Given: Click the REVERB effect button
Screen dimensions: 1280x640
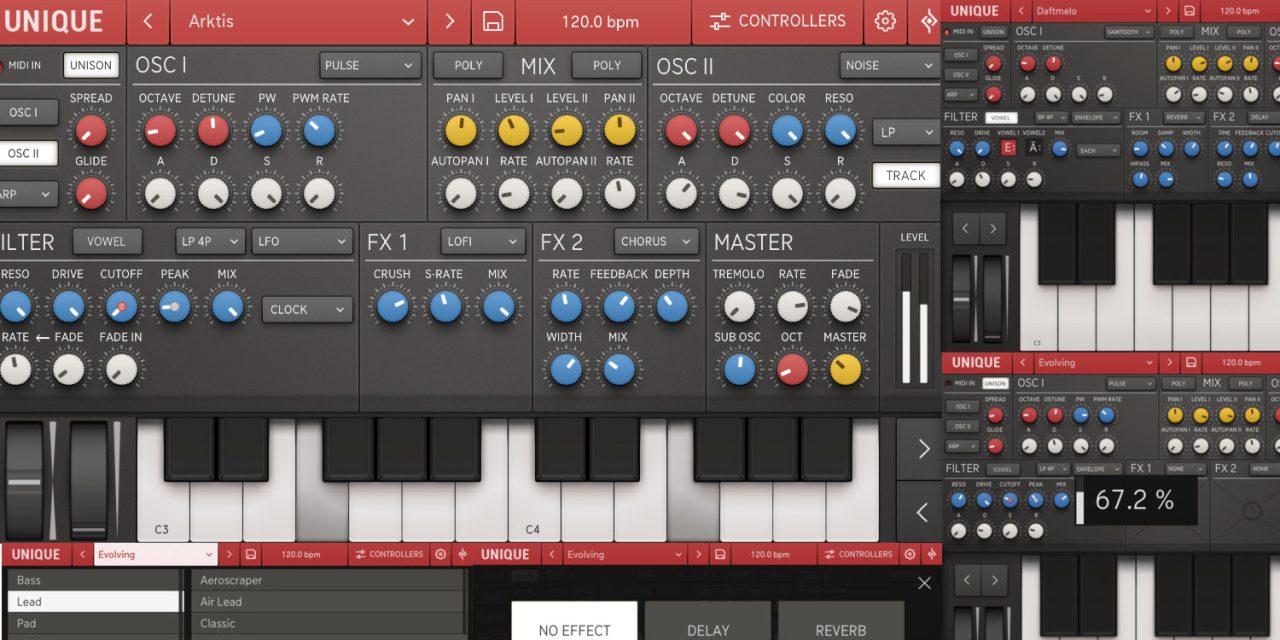Looking at the screenshot, I should (840, 629).
